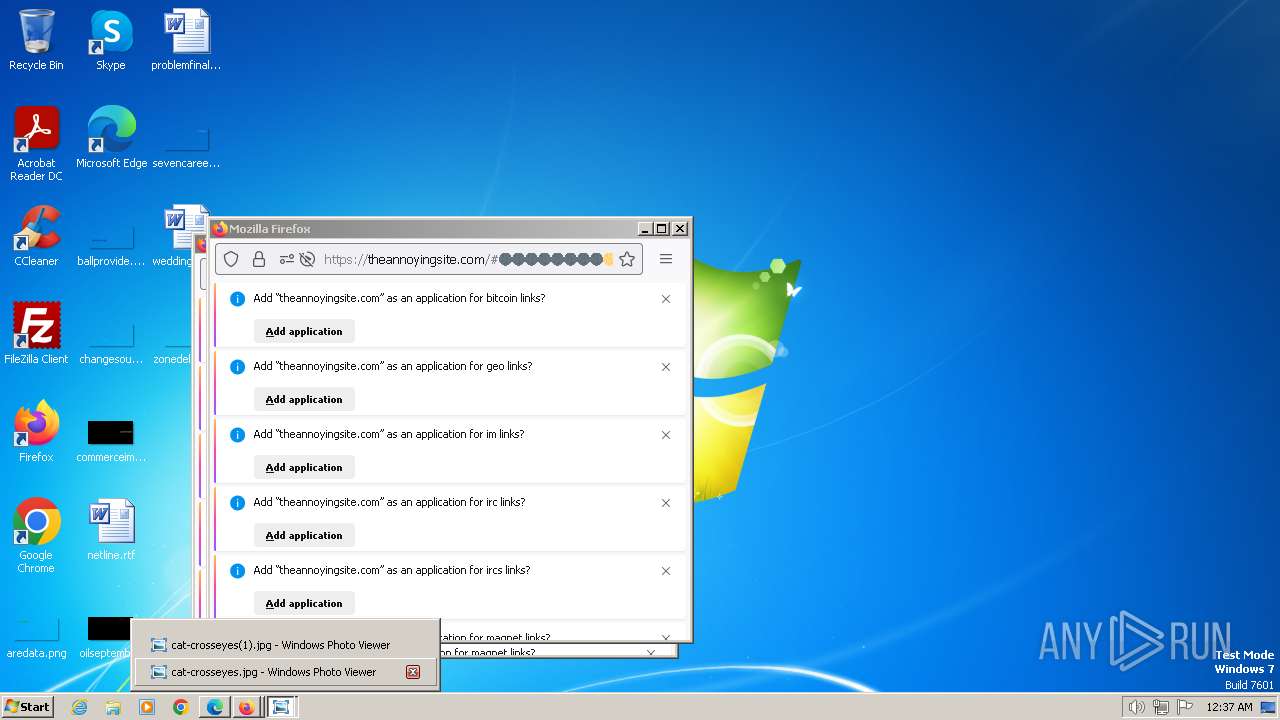Click the 12:37 AM system clock
The image size is (1280, 720).
(1229, 707)
